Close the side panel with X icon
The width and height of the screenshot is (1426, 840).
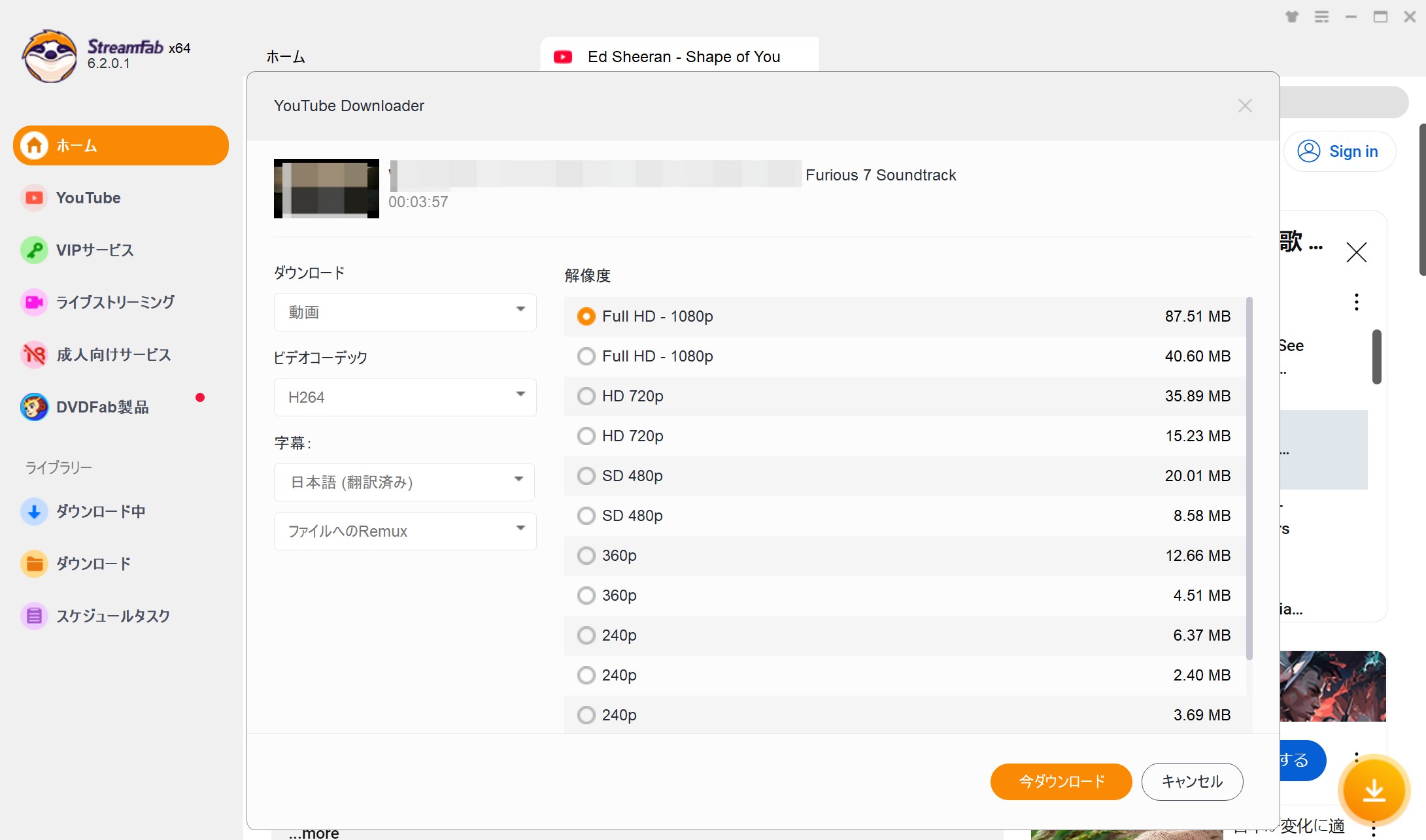point(1357,252)
